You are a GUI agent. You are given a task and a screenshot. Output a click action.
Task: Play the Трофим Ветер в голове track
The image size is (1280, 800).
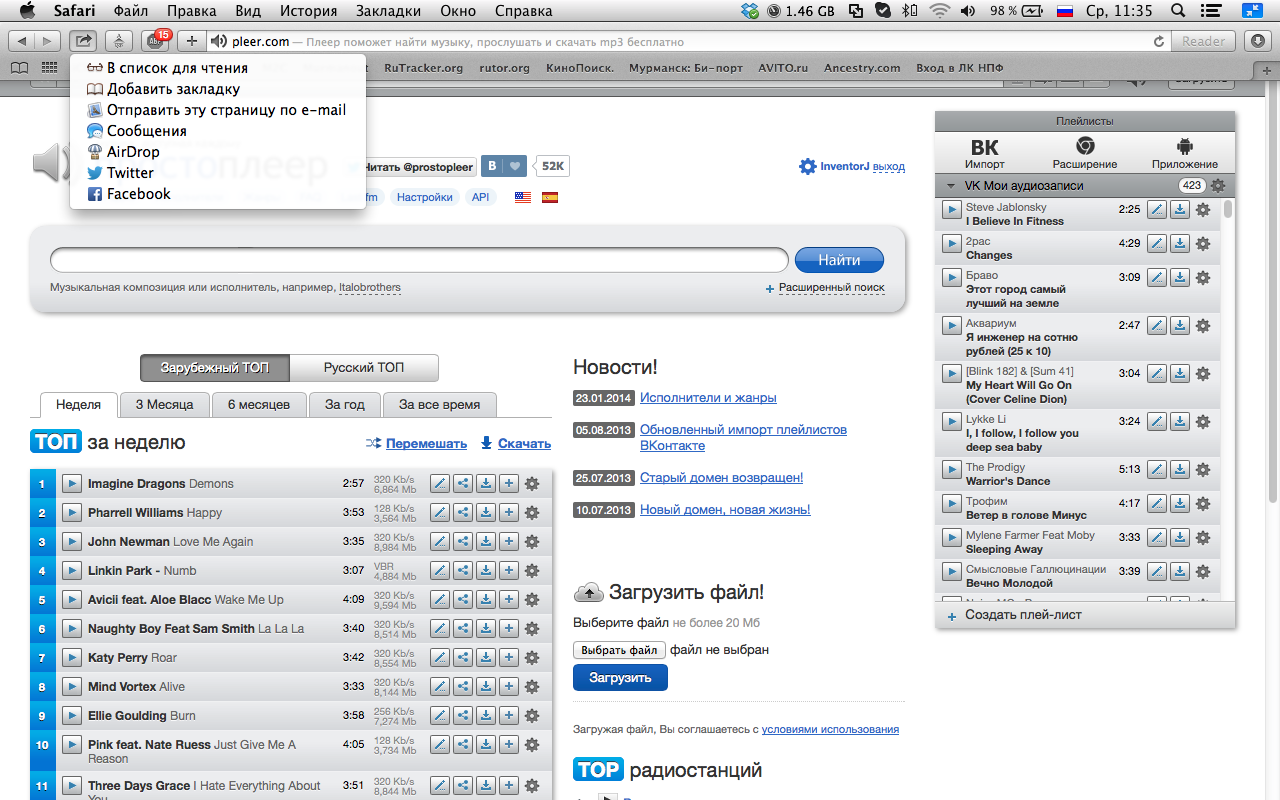(952, 504)
